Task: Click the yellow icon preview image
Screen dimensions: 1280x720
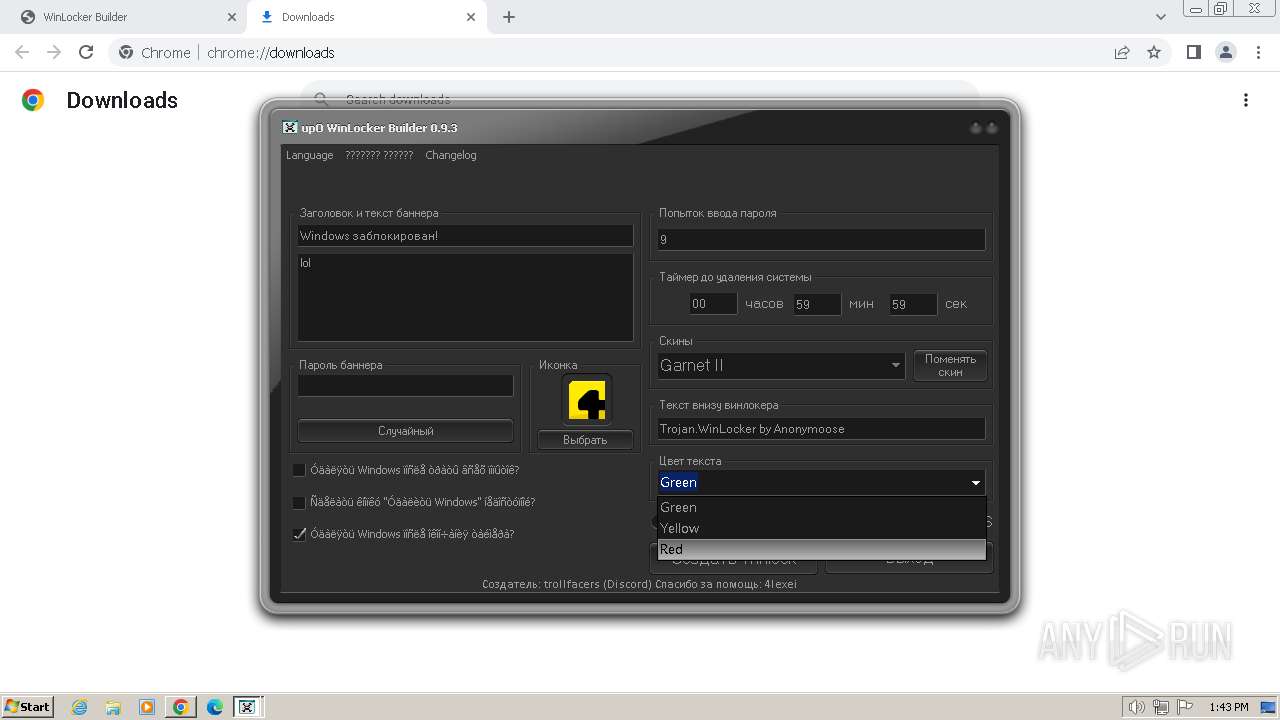Action: pos(586,400)
